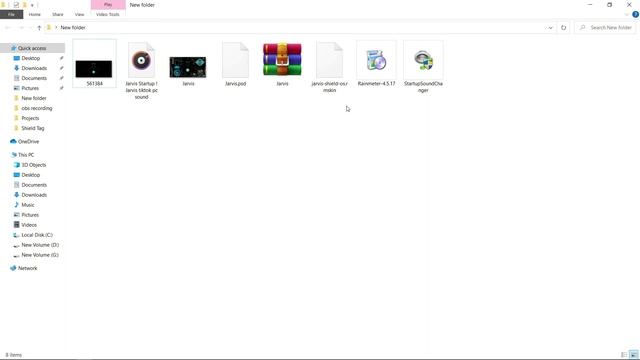The height and width of the screenshot is (360, 640).
Task: Open Pictures under Quick access
Action: pos(30,88)
